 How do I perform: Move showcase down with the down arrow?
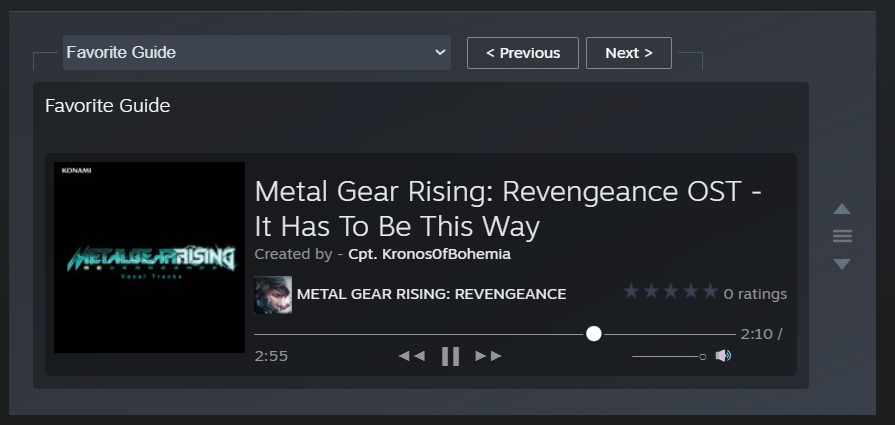tap(842, 264)
